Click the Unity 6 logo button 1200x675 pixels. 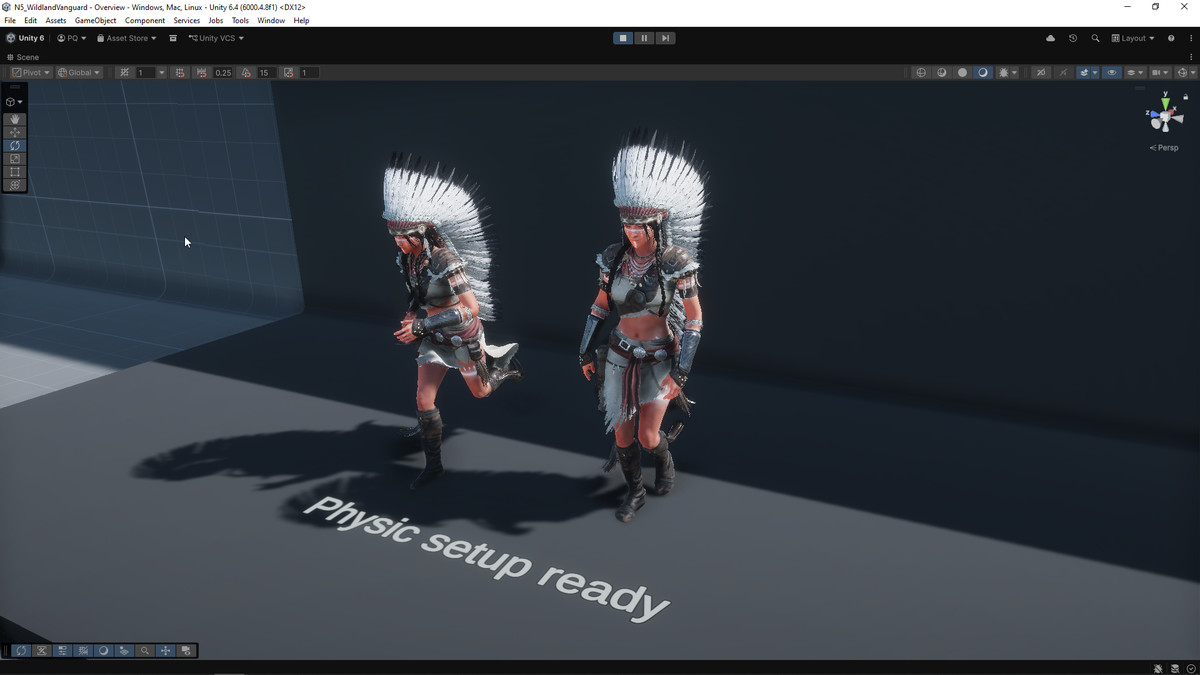click(26, 38)
